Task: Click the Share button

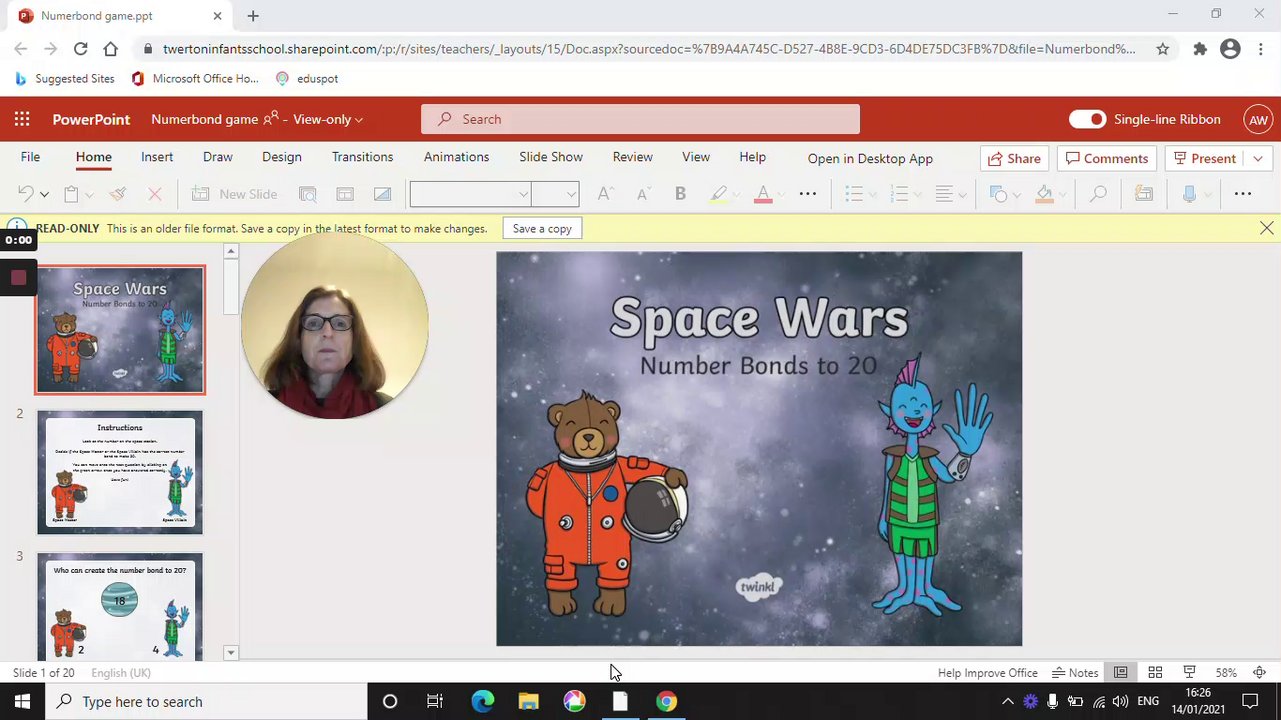Action: (1013, 158)
